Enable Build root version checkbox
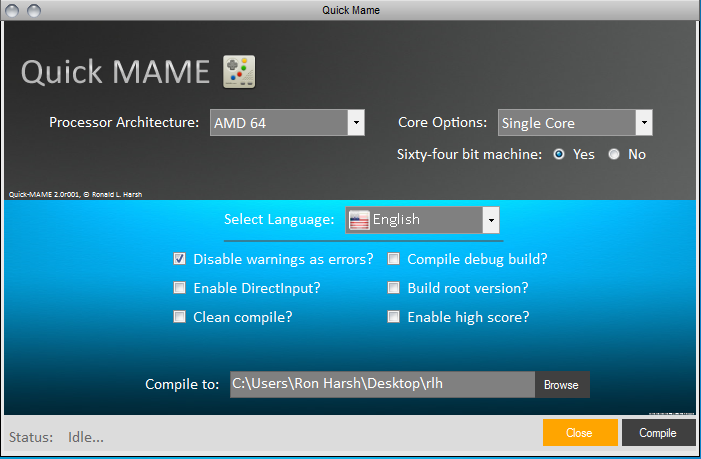 pos(393,287)
